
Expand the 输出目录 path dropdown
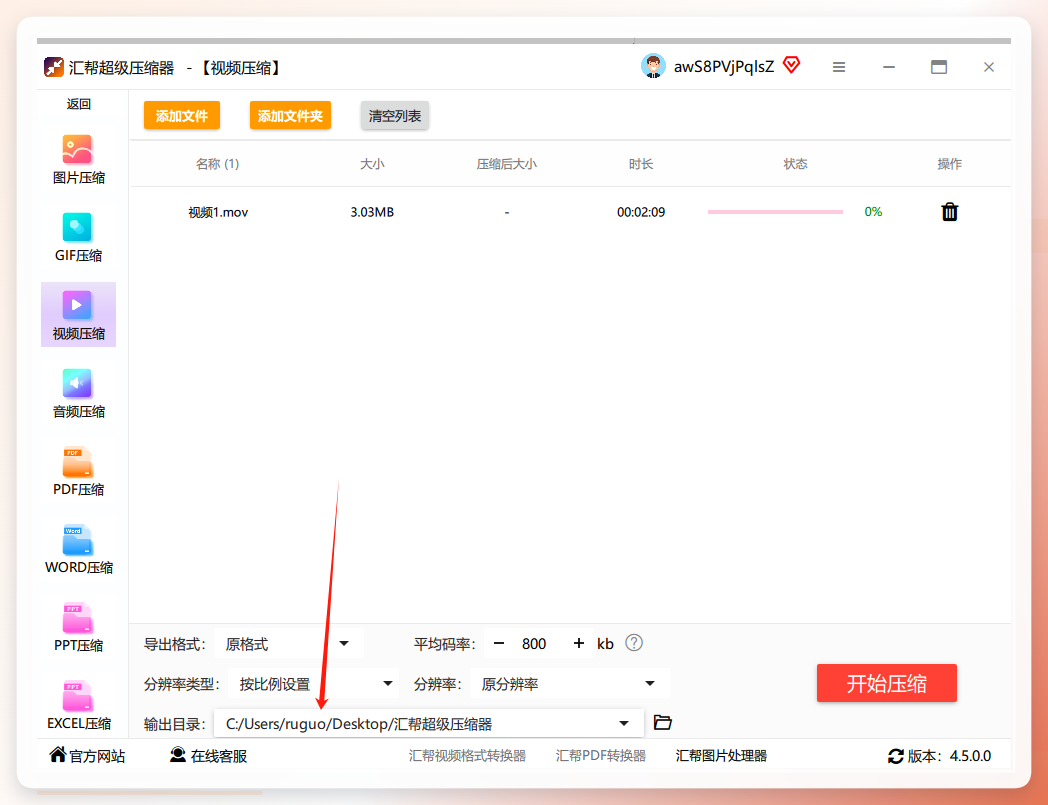coord(428,723)
